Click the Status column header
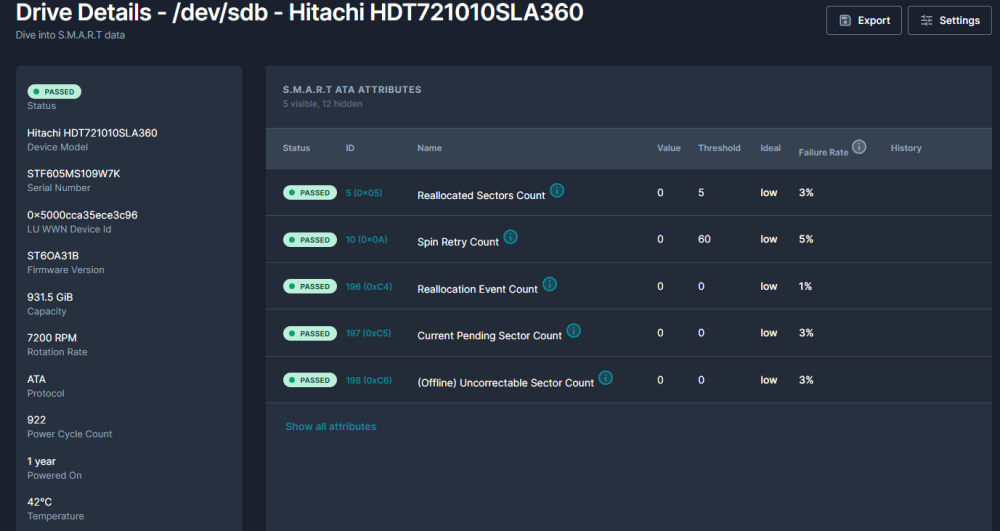1000x531 pixels. click(296, 148)
